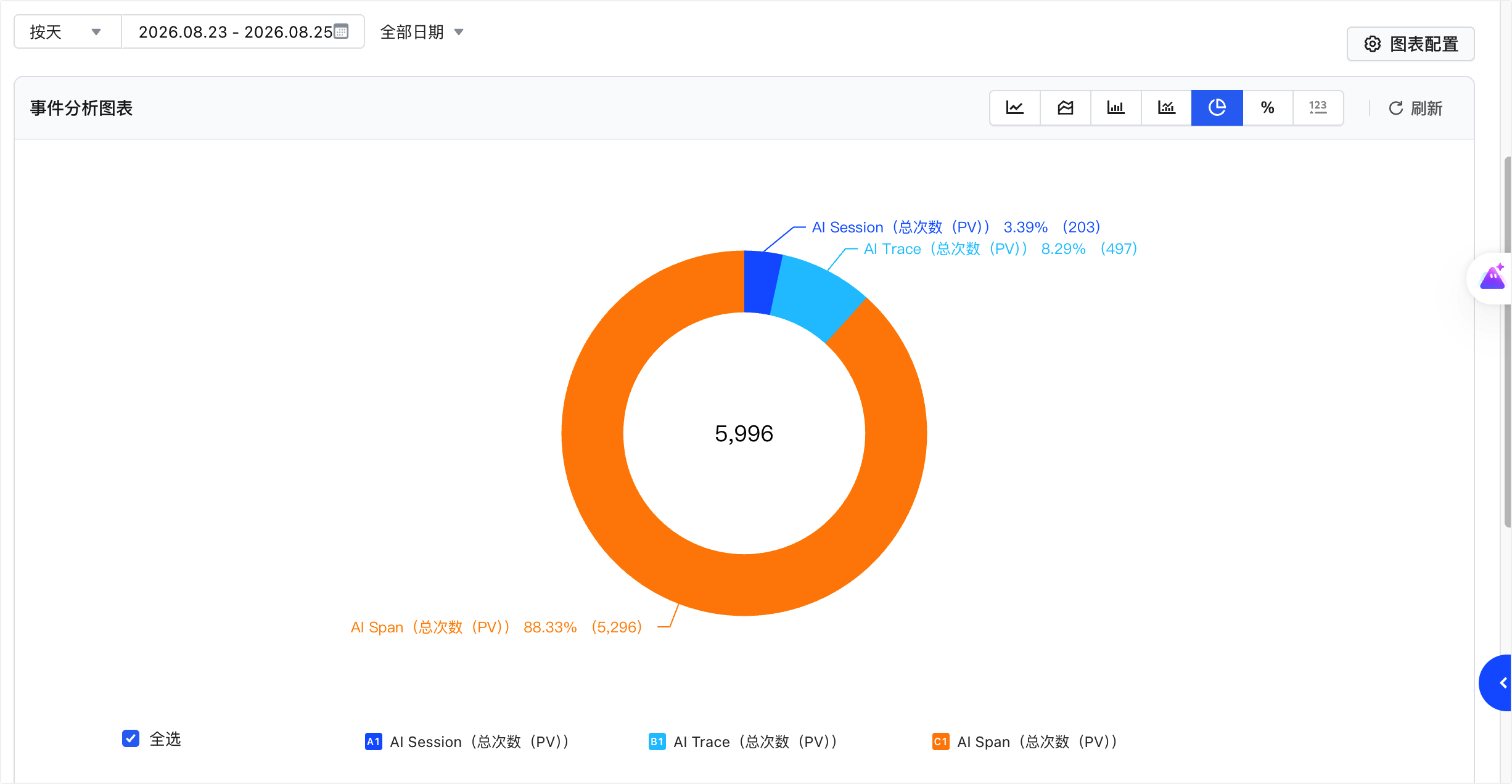Click the AI Session 3.39% label
This screenshot has width=1512, height=784.
[956, 227]
